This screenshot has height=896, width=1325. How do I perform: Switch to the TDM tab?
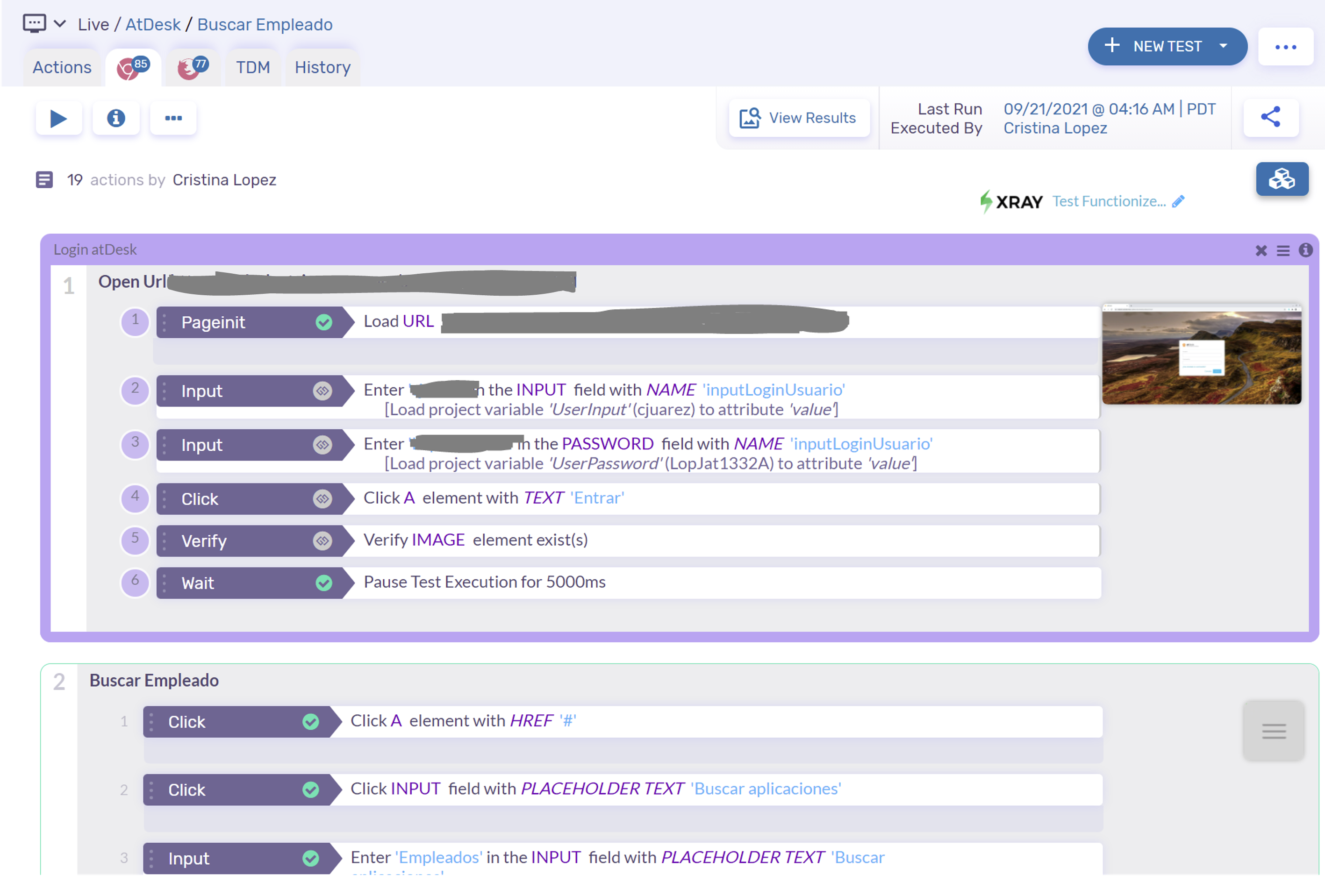click(252, 67)
